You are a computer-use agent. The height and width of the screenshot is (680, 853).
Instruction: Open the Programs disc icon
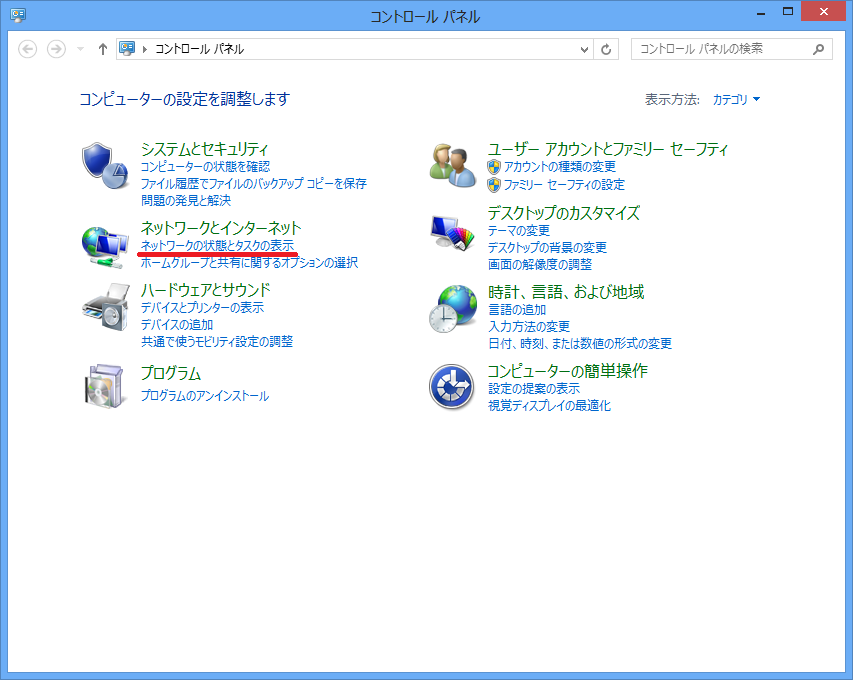(104, 386)
